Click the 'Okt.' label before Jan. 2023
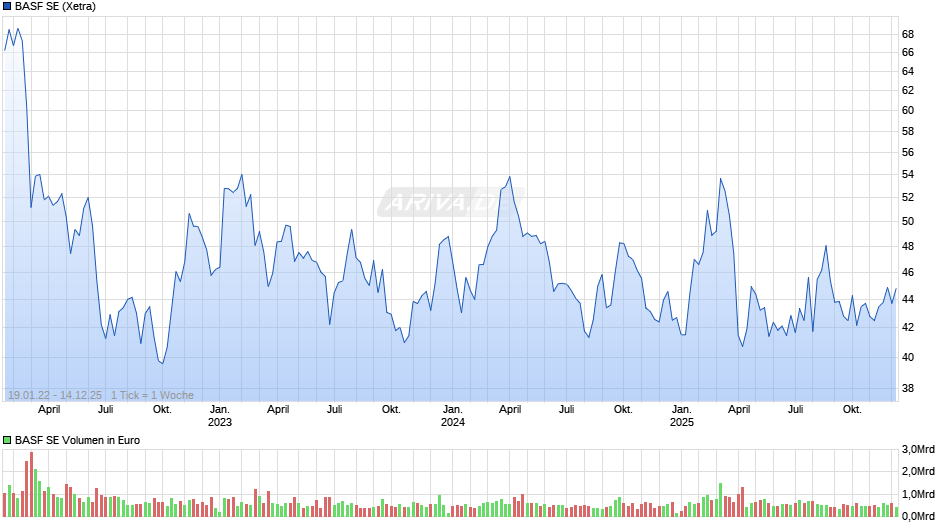The width and height of the screenshot is (940, 526). 162,410
